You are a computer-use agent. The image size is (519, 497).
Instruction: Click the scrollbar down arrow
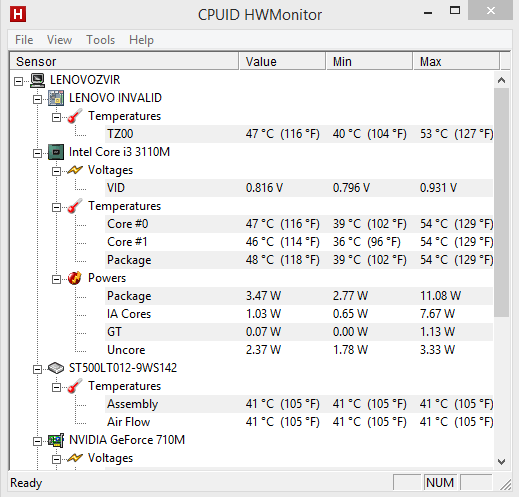pyautogui.click(x=501, y=462)
